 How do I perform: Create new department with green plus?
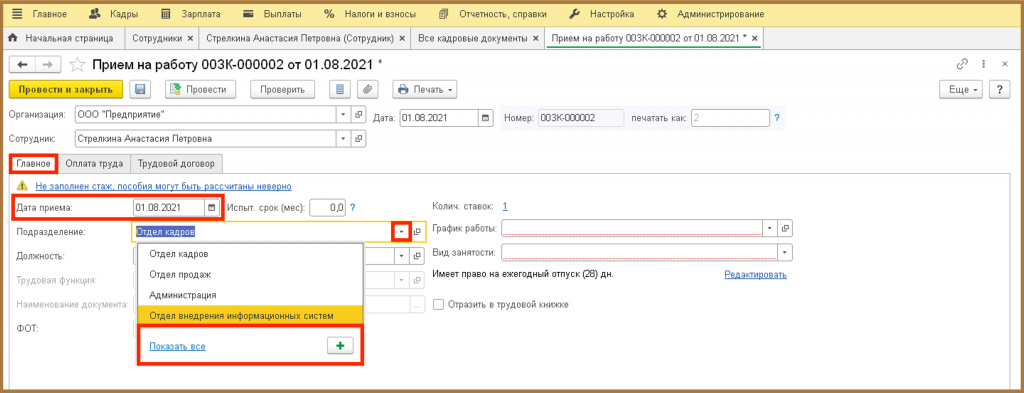tap(340, 346)
